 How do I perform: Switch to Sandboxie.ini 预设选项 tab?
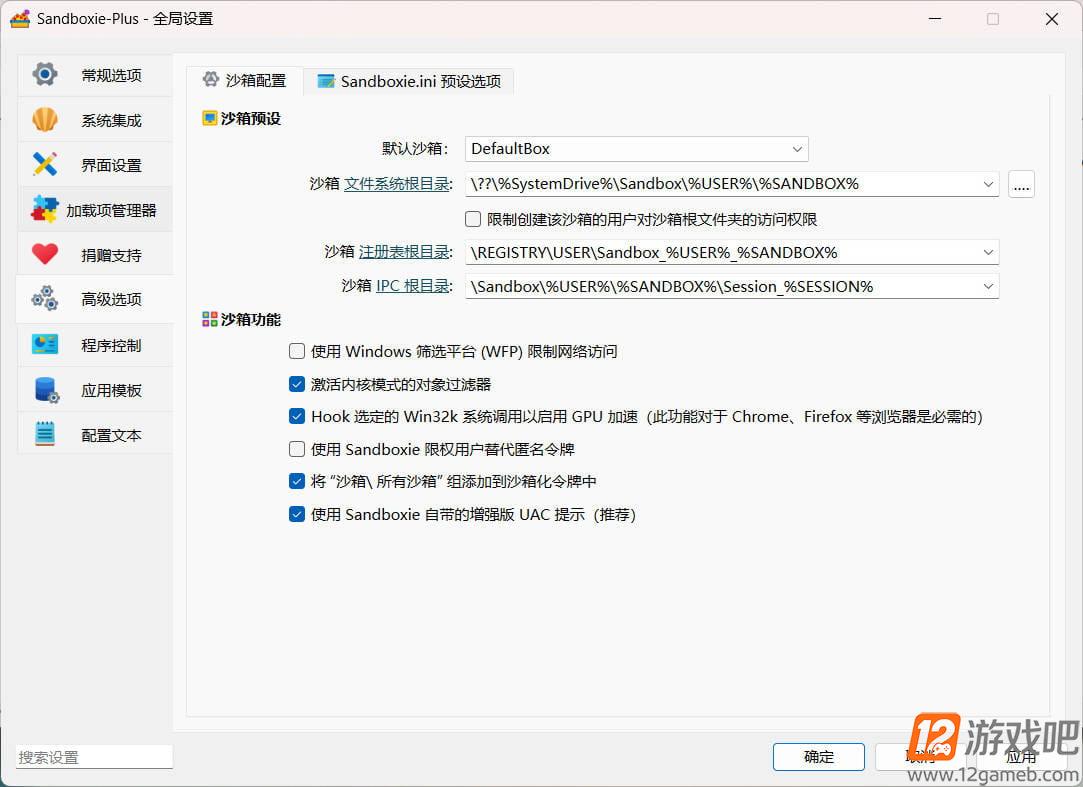click(409, 82)
